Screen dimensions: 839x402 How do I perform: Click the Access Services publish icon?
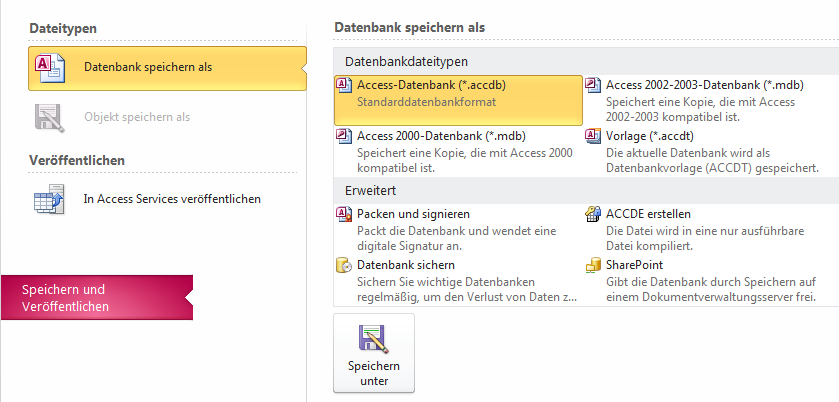(49, 199)
